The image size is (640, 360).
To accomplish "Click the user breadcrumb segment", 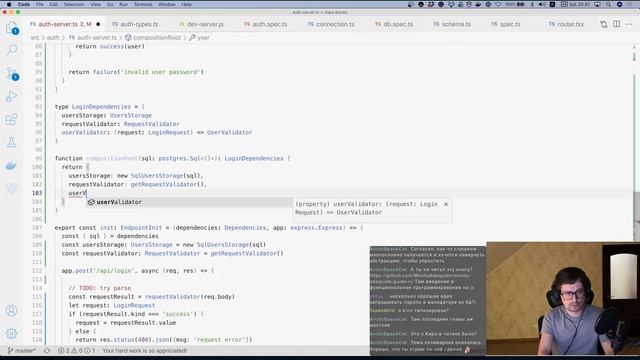I will (203, 38).
